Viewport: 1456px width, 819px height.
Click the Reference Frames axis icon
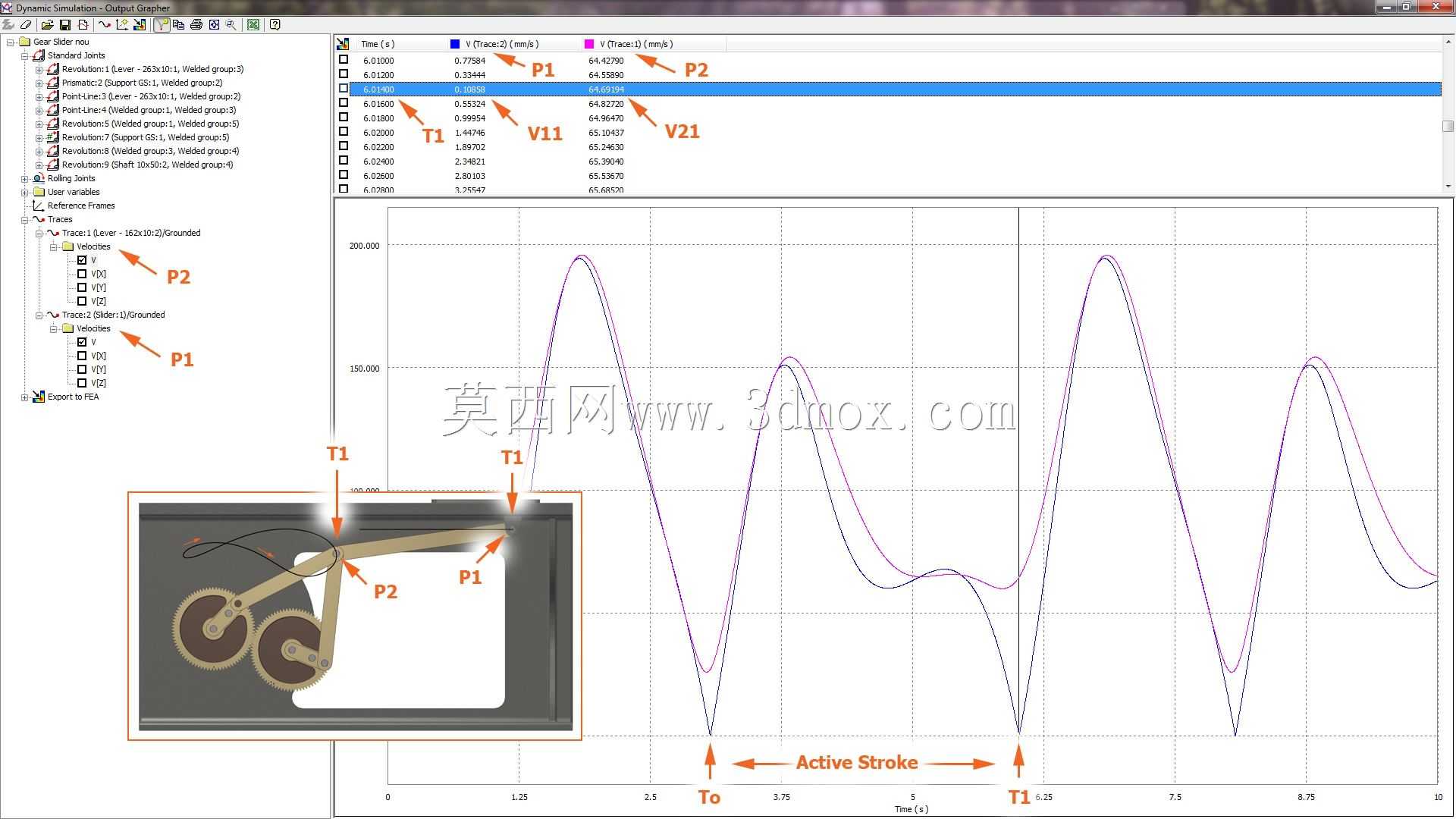pyautogui.click(x=39, y=206)
